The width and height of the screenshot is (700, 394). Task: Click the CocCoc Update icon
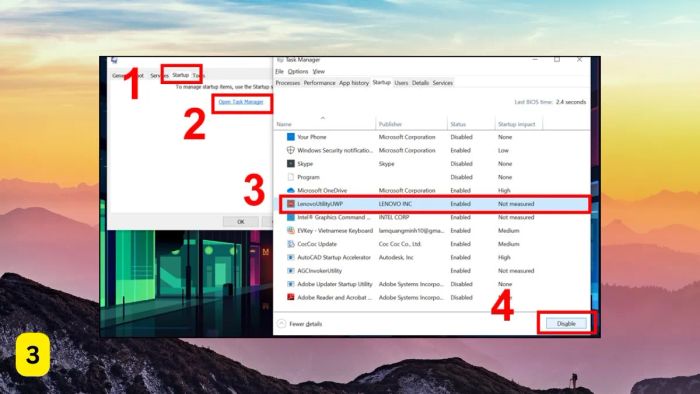(x=291, y=244)
